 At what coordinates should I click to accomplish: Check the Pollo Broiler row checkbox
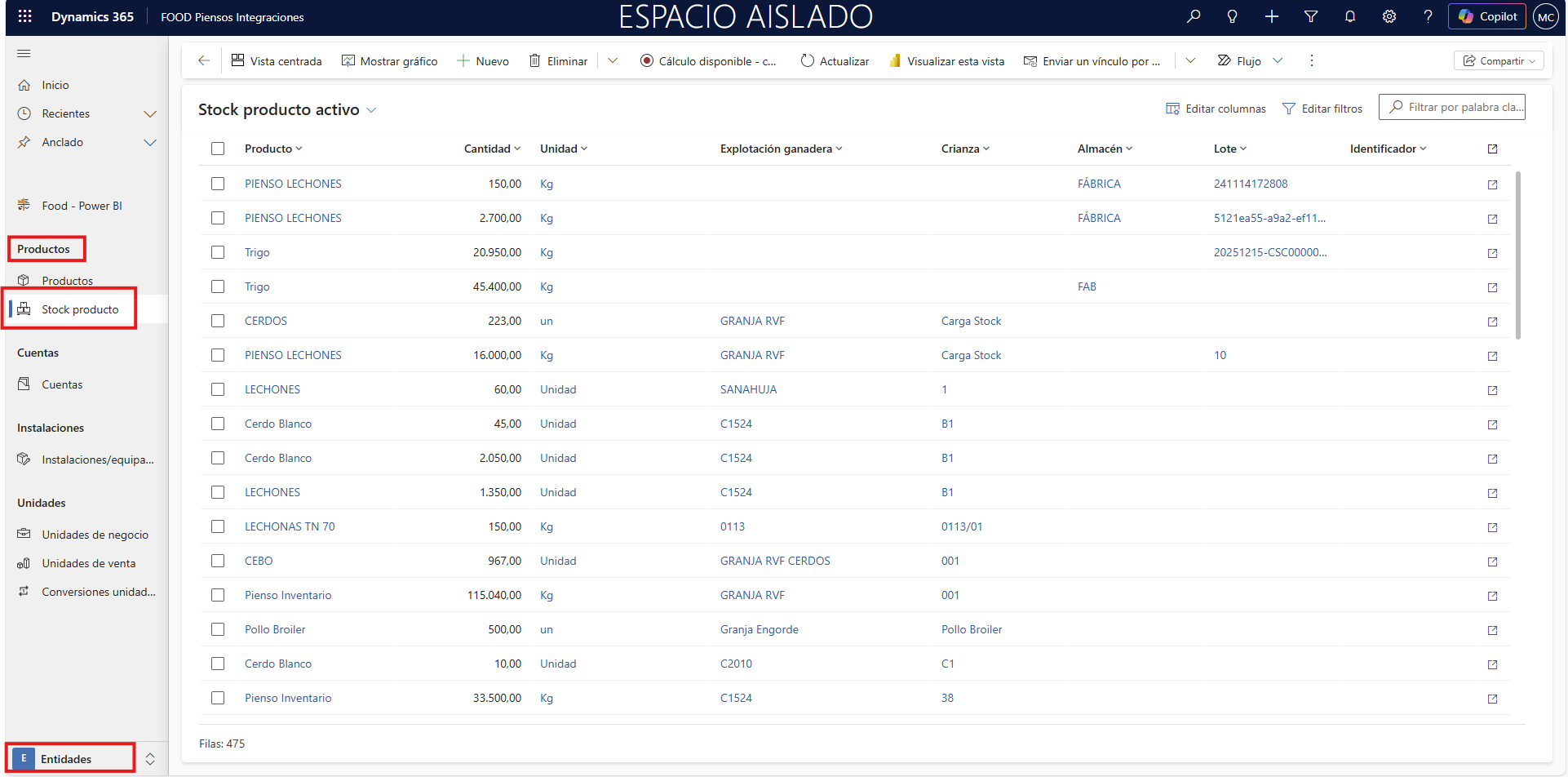(x=218, y=629)
